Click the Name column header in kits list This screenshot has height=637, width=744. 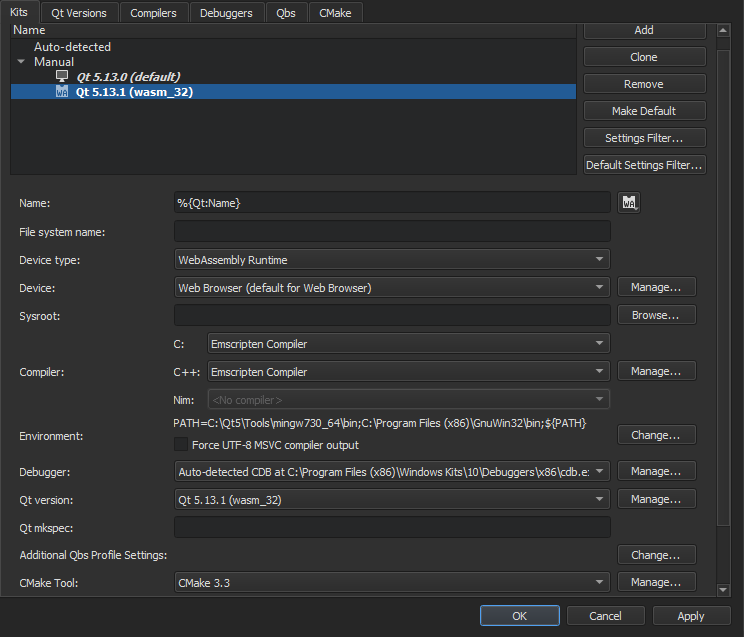tap(293, 30)
